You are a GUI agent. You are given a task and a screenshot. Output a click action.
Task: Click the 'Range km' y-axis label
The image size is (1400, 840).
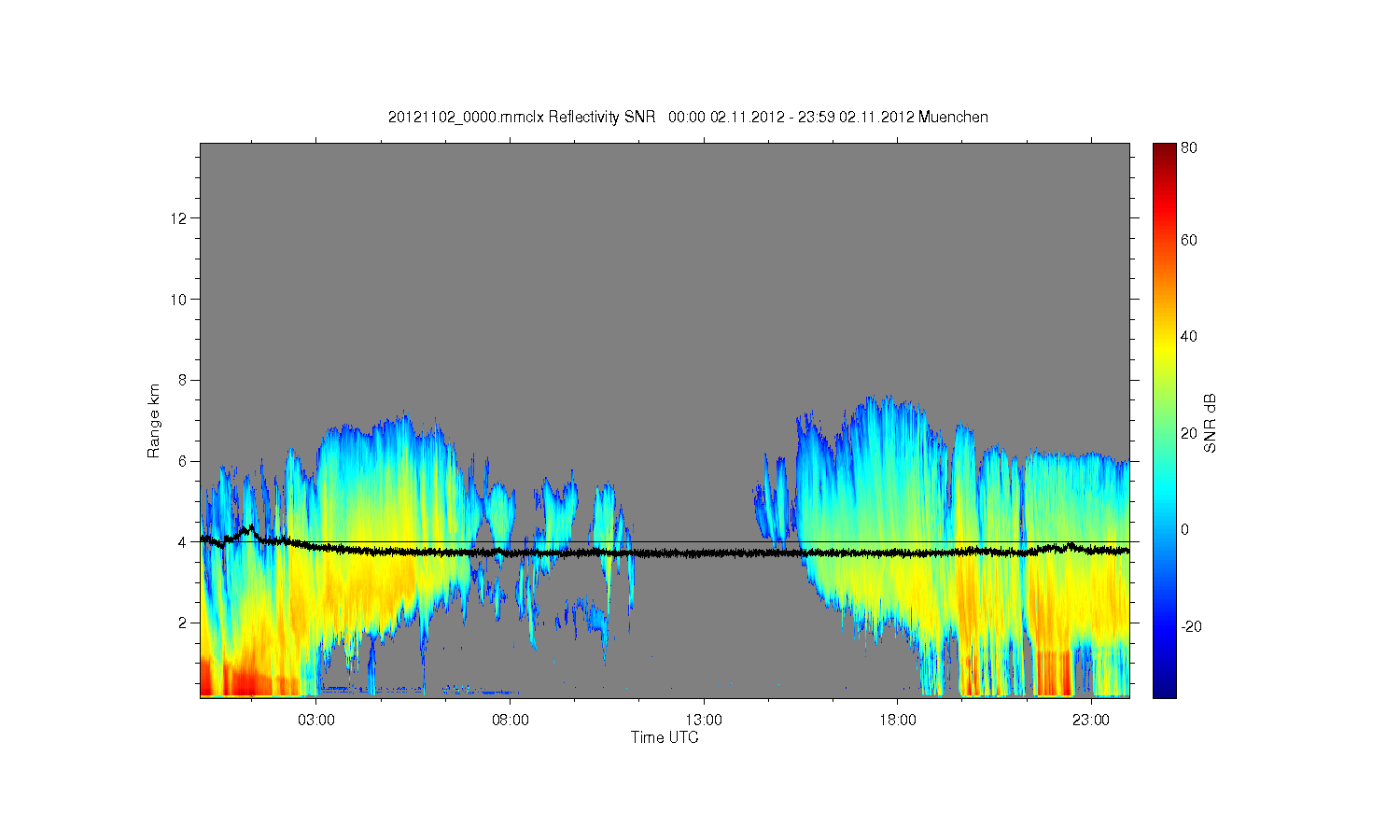(x=153, y=421)
